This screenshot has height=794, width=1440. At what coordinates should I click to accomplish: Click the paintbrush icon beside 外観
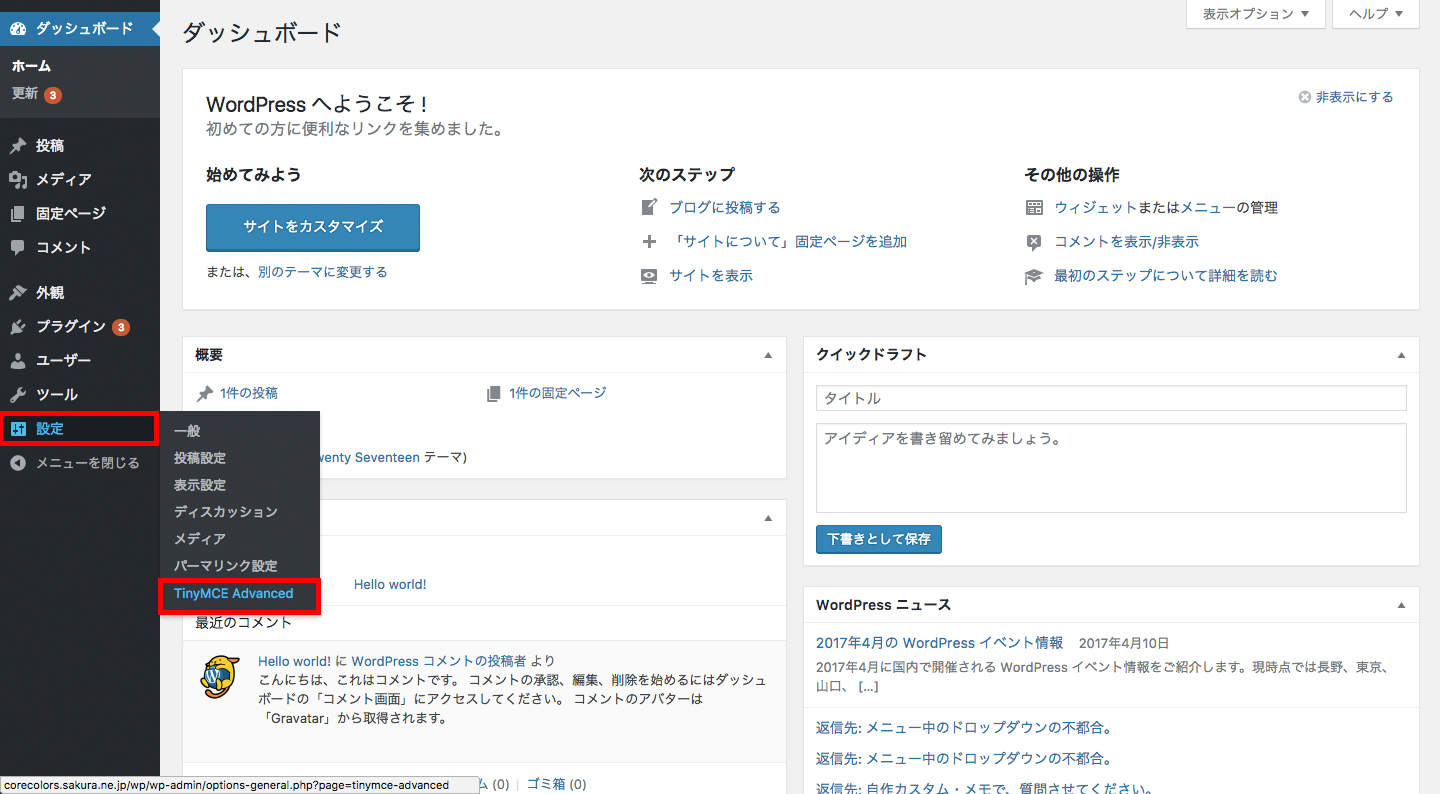click(18, 293)
